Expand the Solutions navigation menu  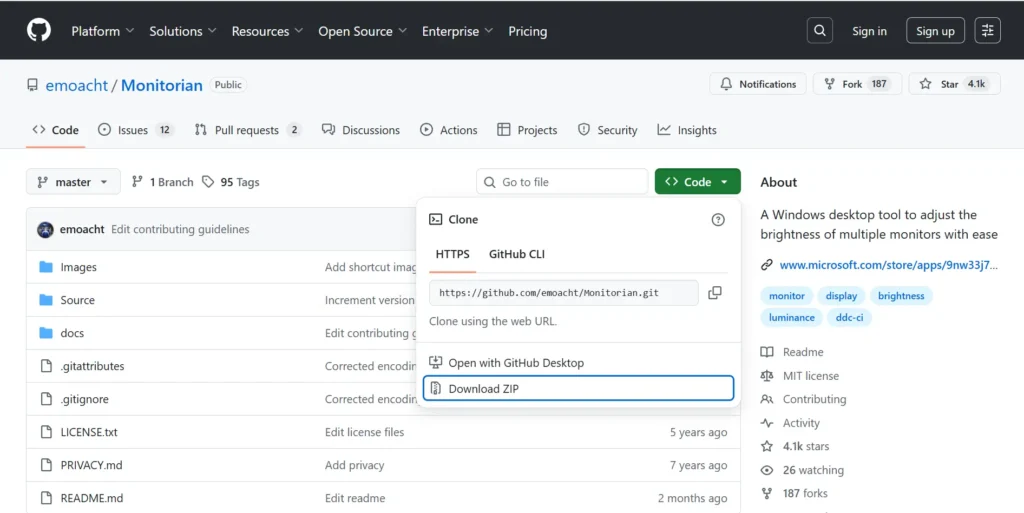(182, 31)
